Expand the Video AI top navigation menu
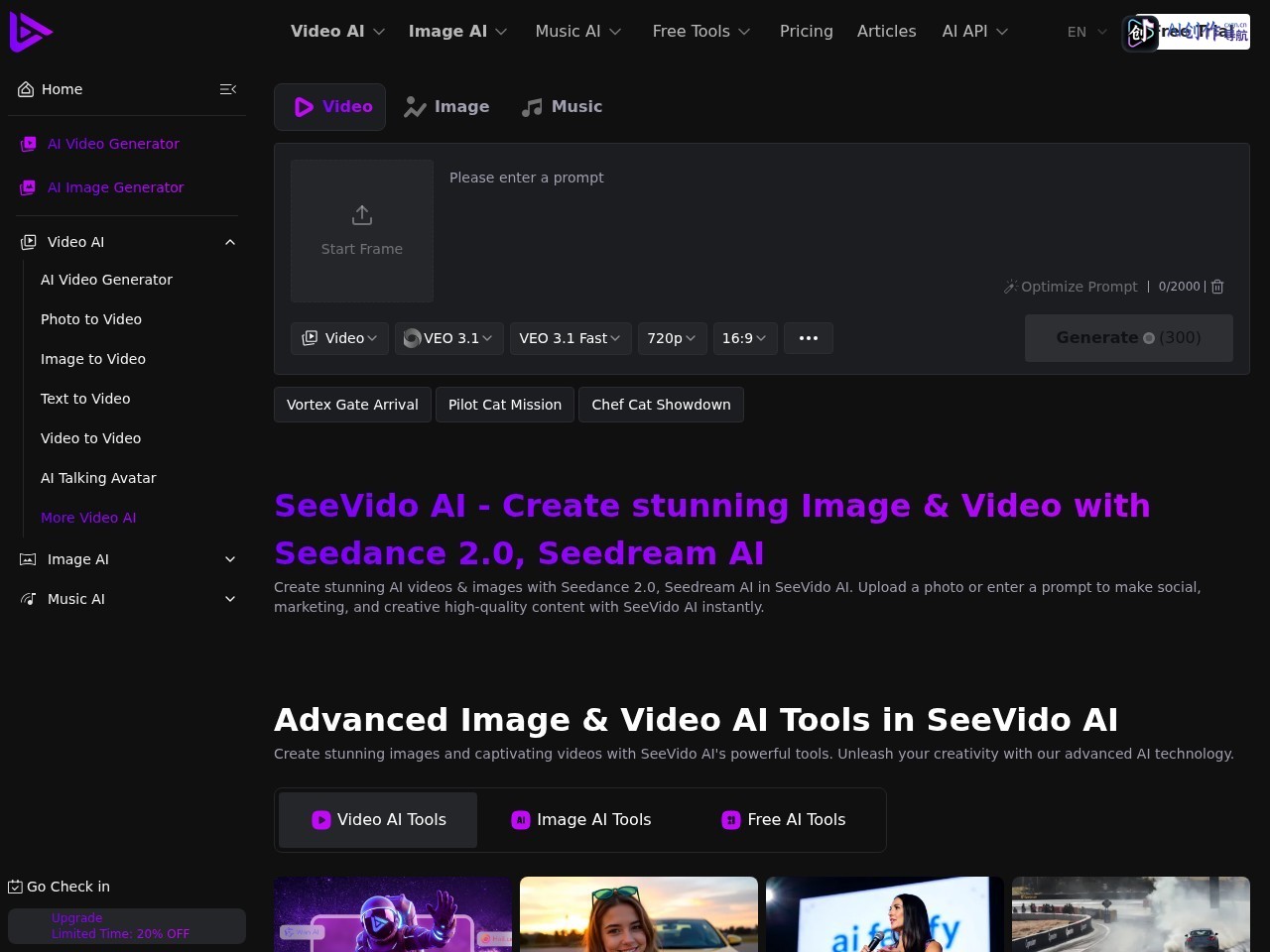The width and height of the screenshot is (1270, 952). click(337, 32)
